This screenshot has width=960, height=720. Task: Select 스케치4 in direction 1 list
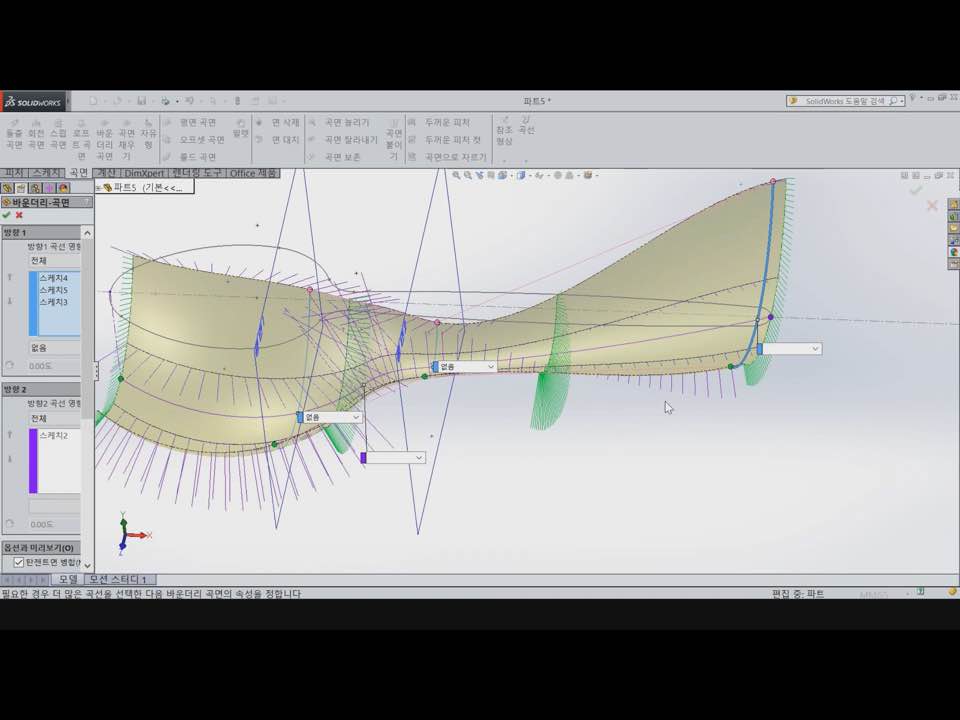pyautogui.click(x=53, y=277)
